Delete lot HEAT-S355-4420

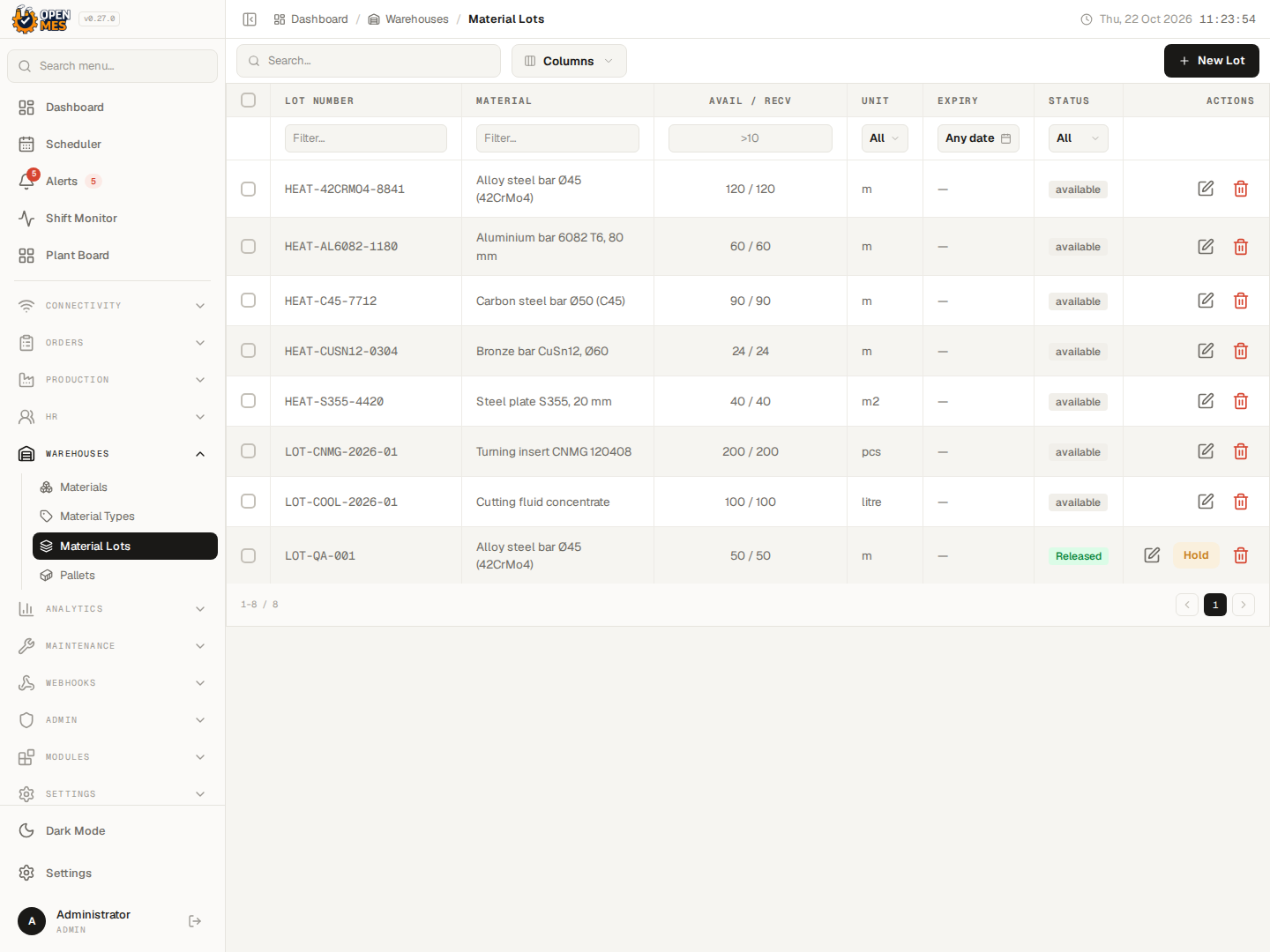click(1241, 401)
